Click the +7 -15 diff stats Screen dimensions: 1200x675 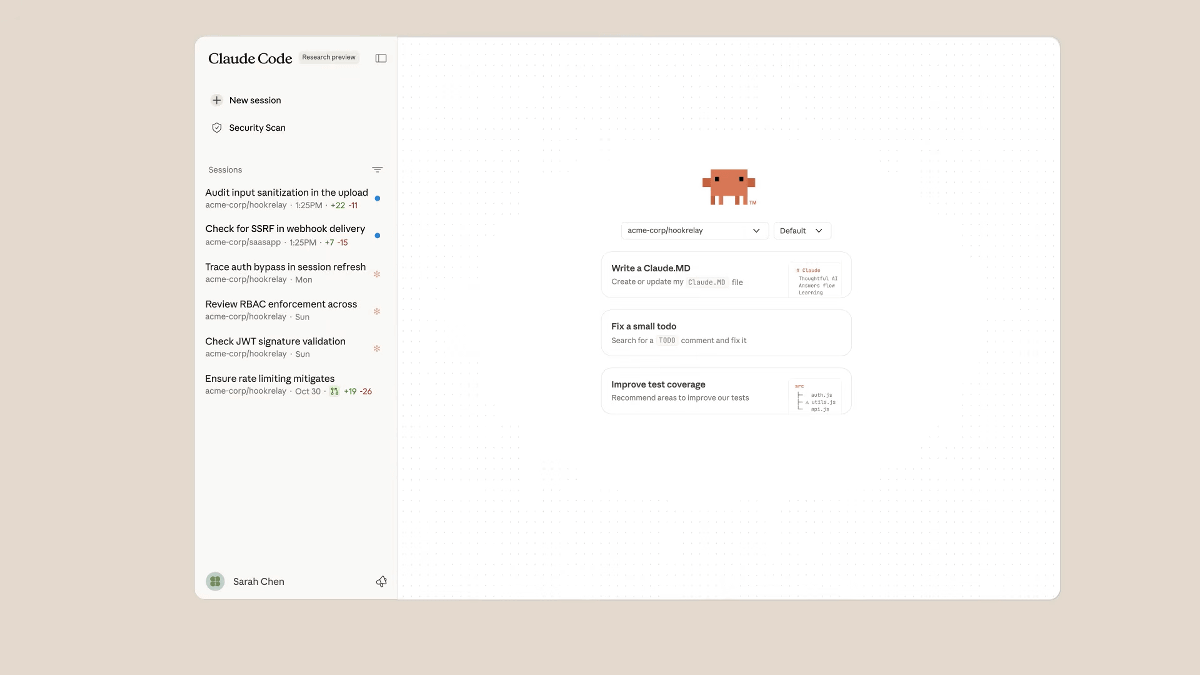coord(336,242)
